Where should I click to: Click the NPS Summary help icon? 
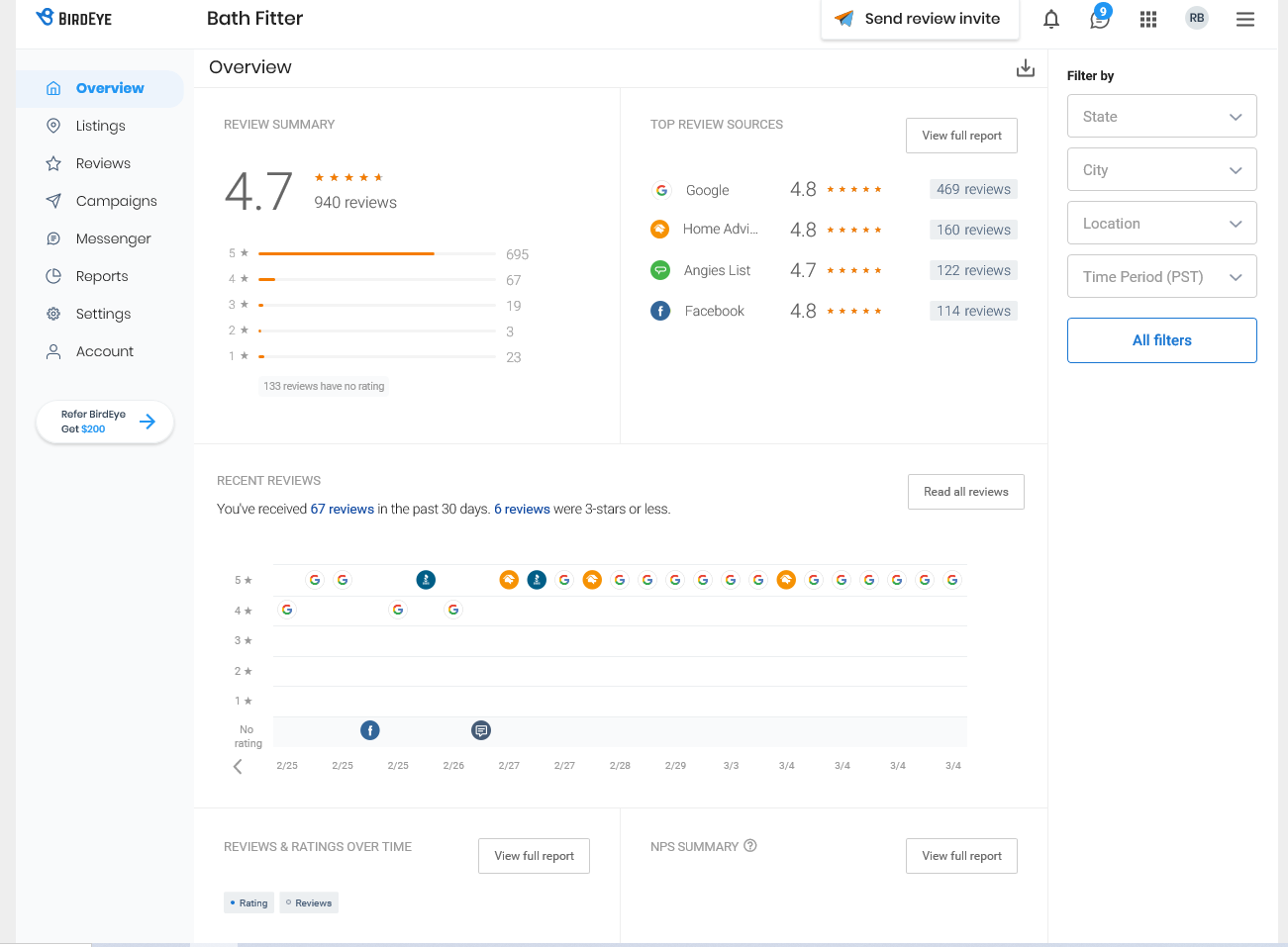coord(750,846)
